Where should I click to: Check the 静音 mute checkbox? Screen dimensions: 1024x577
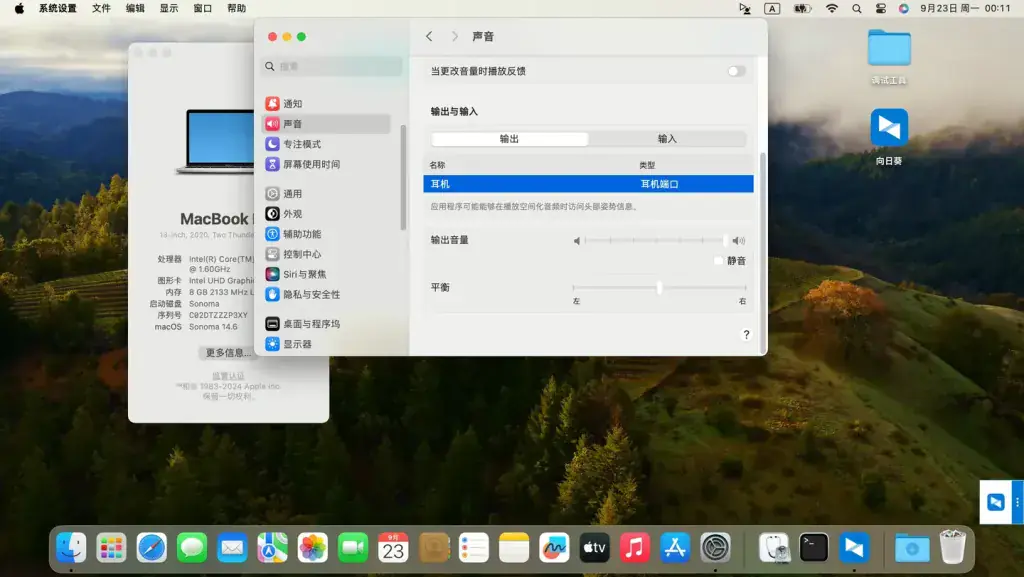click(x=719, y=260)
